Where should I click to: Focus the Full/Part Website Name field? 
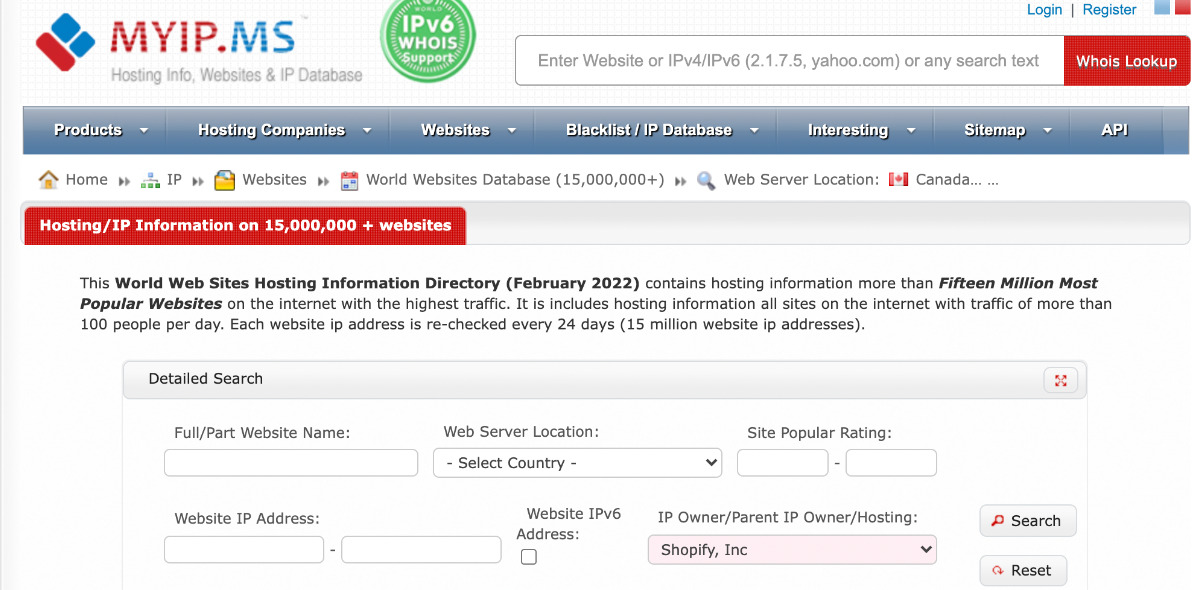(x=291, y=463)
